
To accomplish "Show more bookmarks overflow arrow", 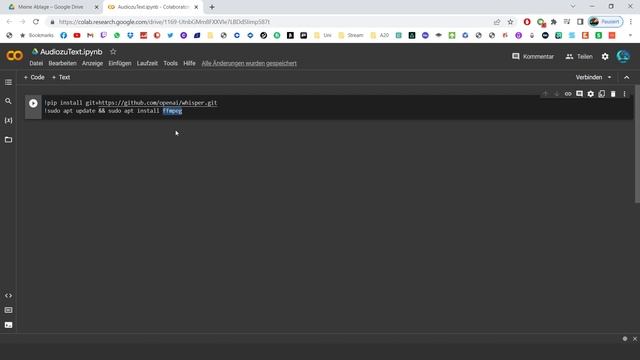I will tap(630, 36).
